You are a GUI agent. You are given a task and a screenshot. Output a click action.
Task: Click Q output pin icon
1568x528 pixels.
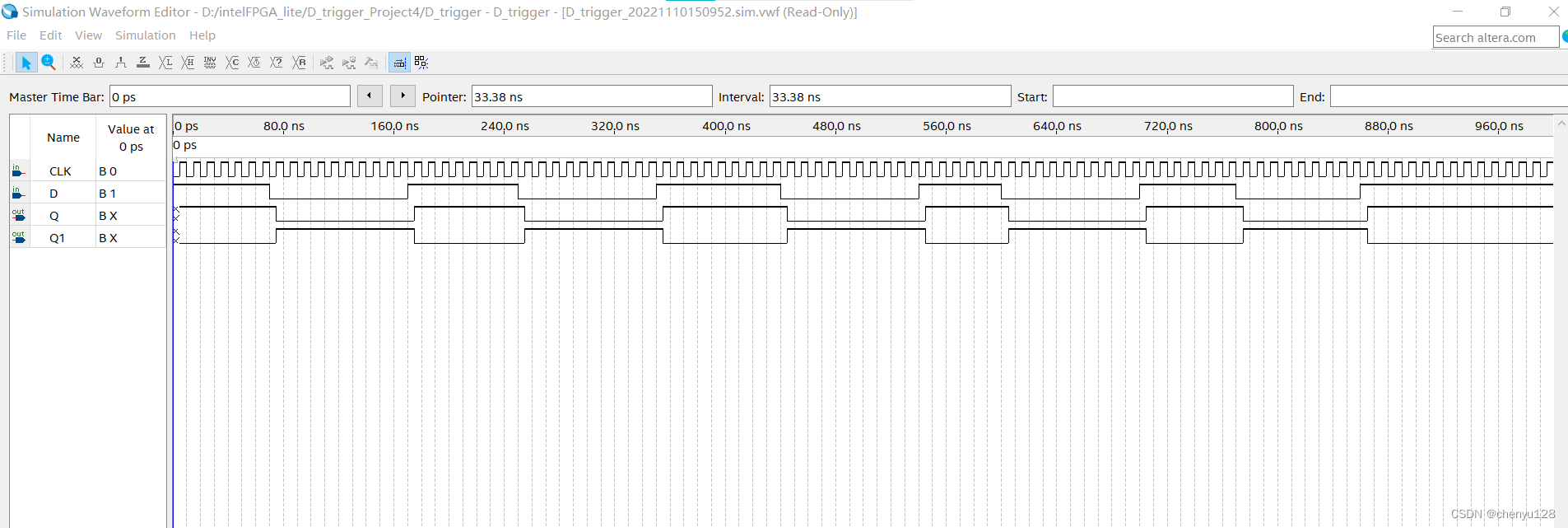tap(18, 215)
